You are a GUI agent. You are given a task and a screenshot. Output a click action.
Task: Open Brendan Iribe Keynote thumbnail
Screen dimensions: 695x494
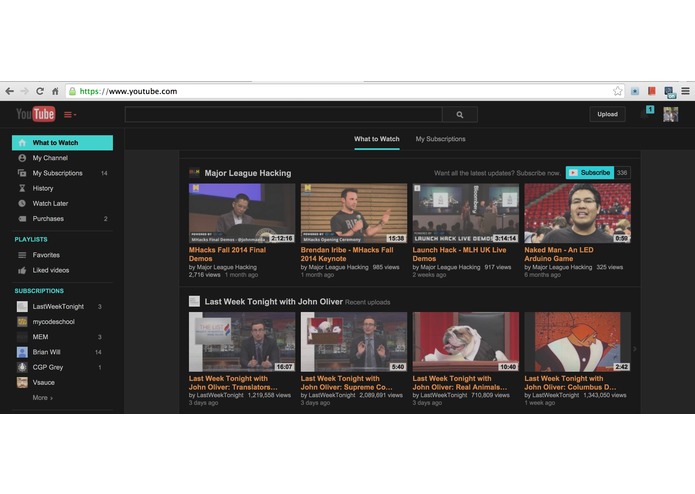354,213
